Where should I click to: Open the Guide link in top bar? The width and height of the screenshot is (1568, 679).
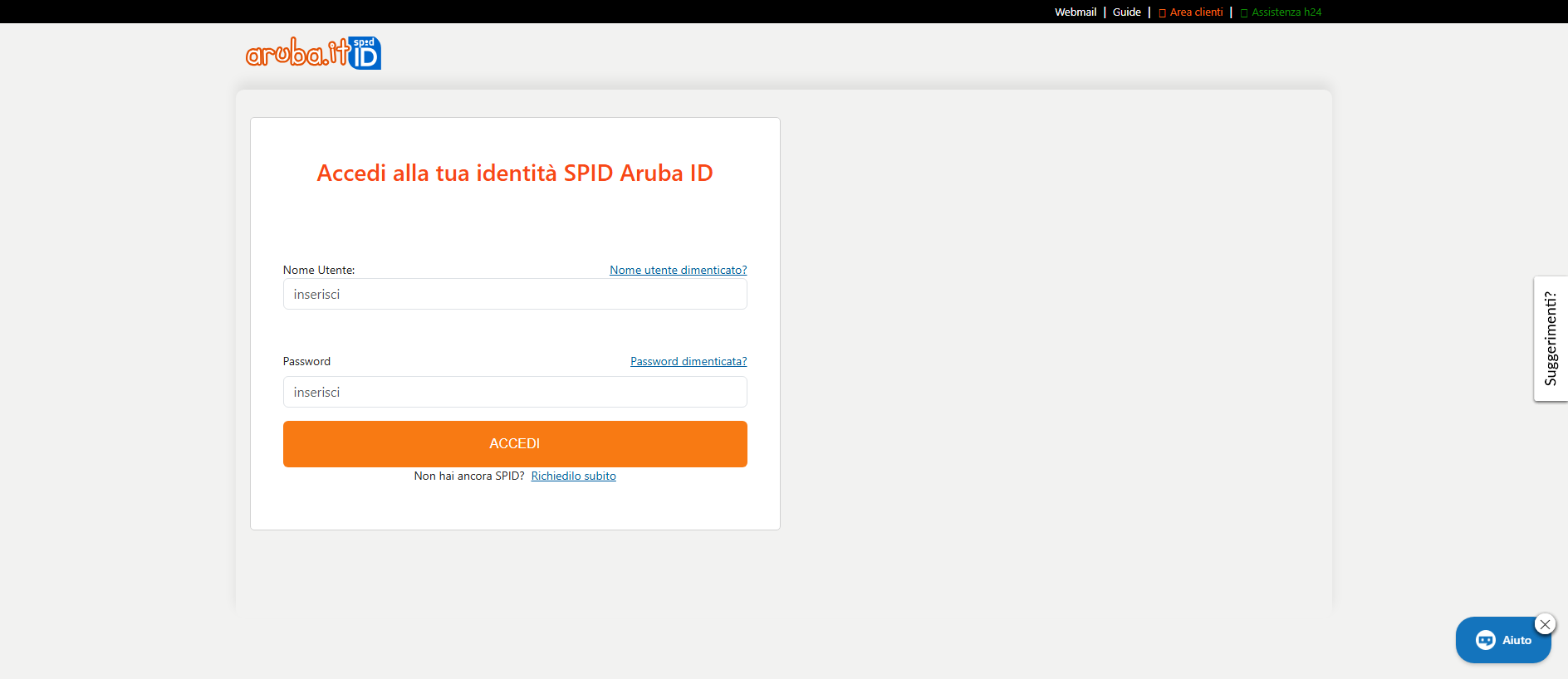(1127, 12)
